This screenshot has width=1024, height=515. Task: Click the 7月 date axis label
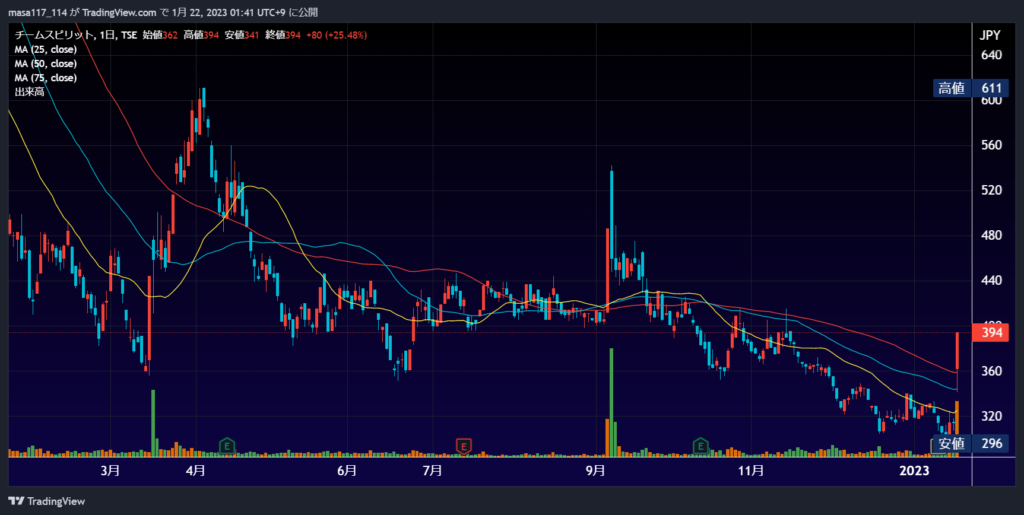pyautogui.click(x=432, y=470)
